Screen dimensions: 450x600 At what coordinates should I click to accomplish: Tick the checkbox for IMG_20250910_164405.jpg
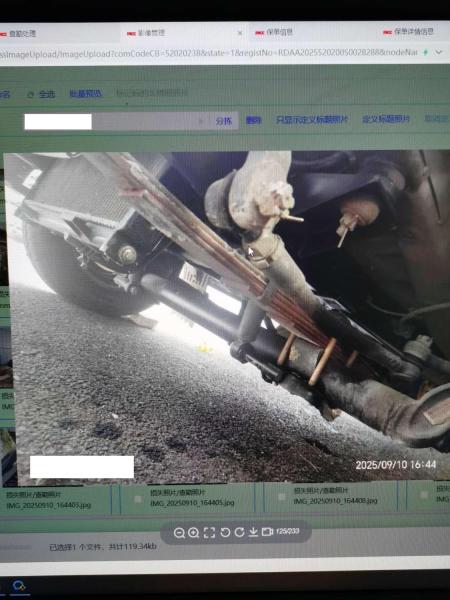coord(137,499)
